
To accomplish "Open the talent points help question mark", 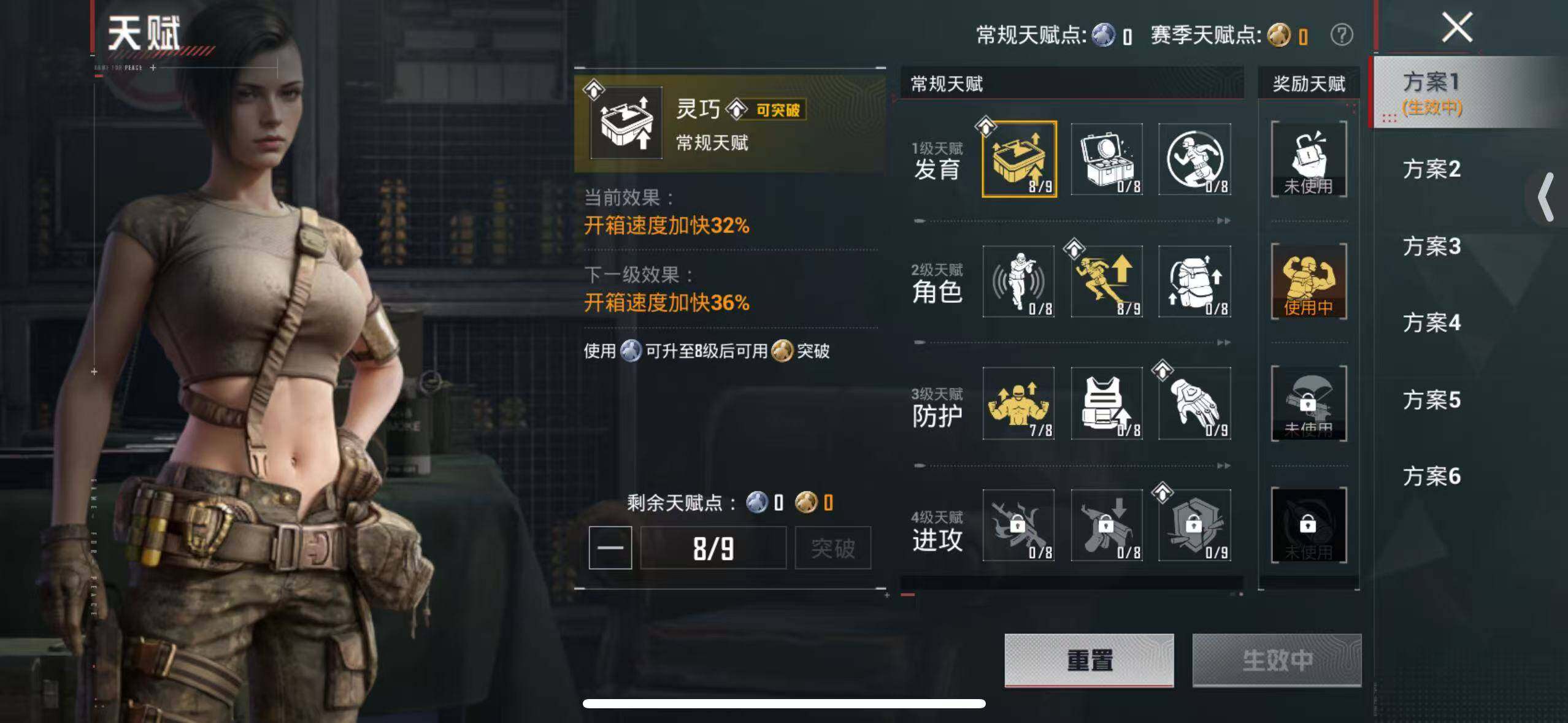I will tap(1342, 35).
